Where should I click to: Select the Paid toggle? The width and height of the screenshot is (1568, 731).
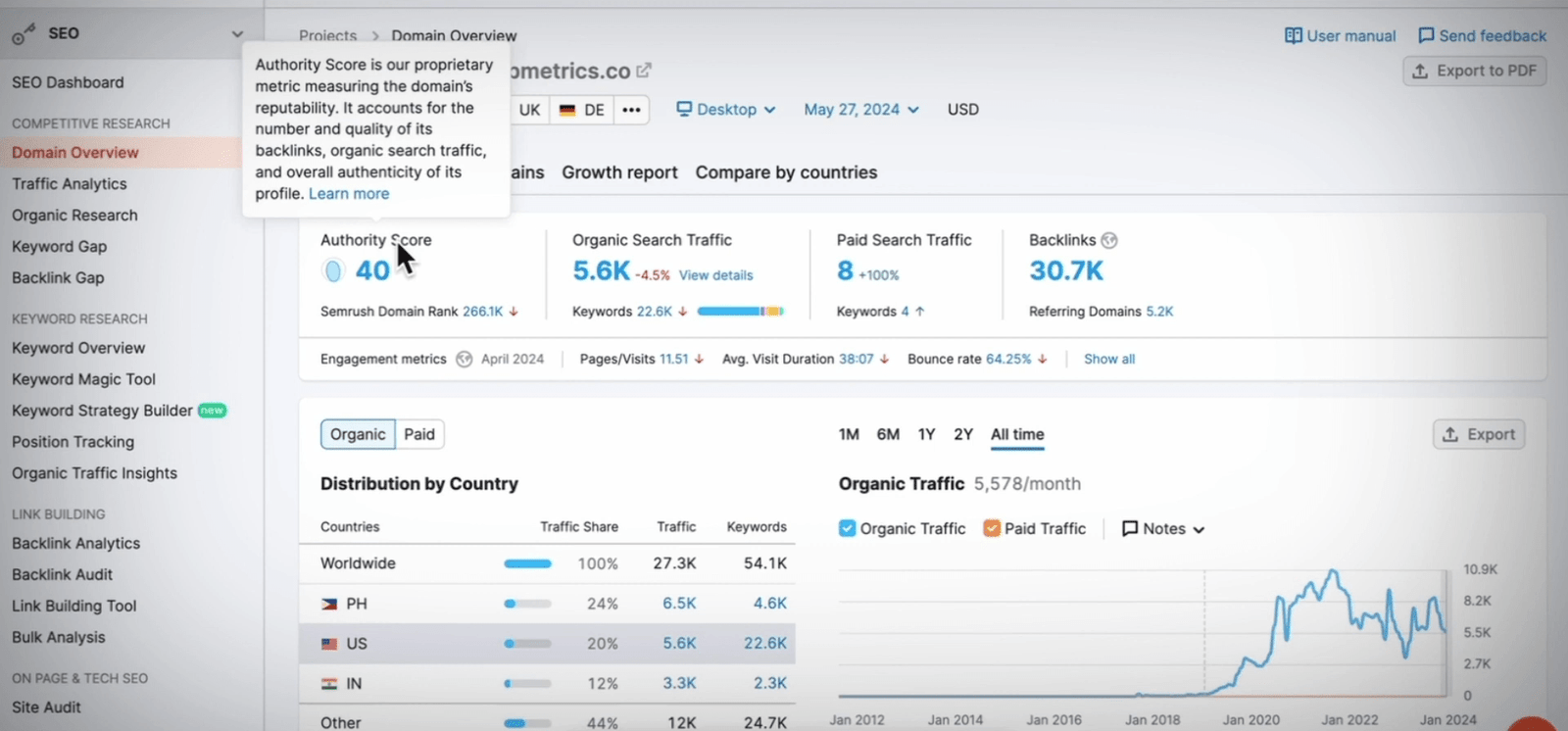[419, 434]
